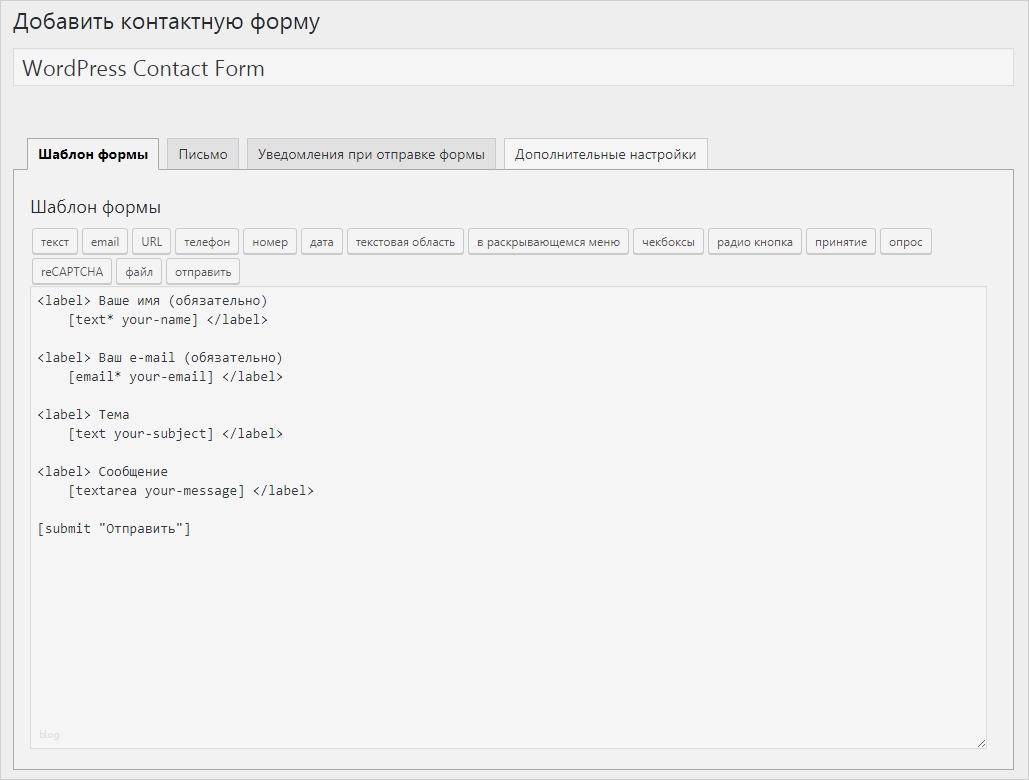Viewport: 1029px width, 780px height.
Task: Insert a 'текст' field tag
Action: pos(54,241)
